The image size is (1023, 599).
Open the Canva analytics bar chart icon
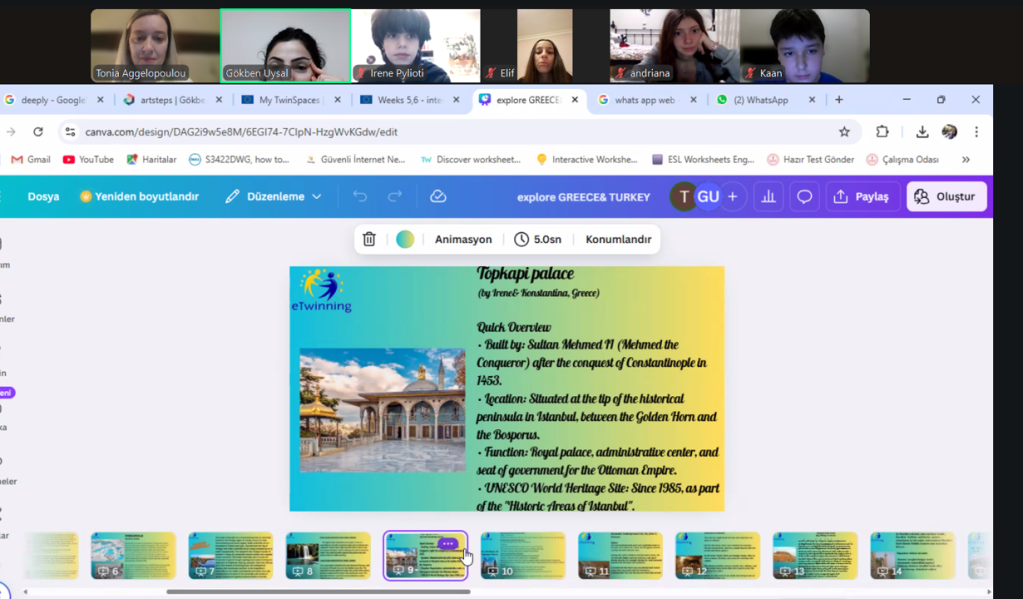pyautogui.click(x=768, y=197)
